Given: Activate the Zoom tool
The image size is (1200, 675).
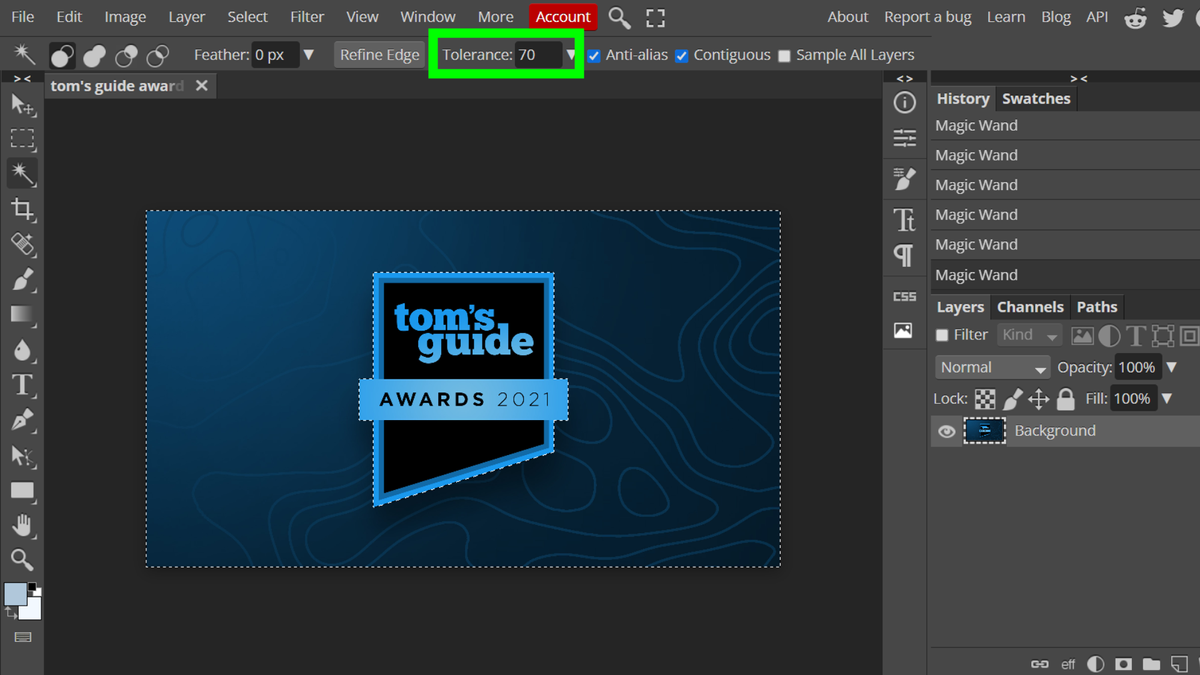Looking at the screenshot, I should pyautogui.click(x=22, y=560).
